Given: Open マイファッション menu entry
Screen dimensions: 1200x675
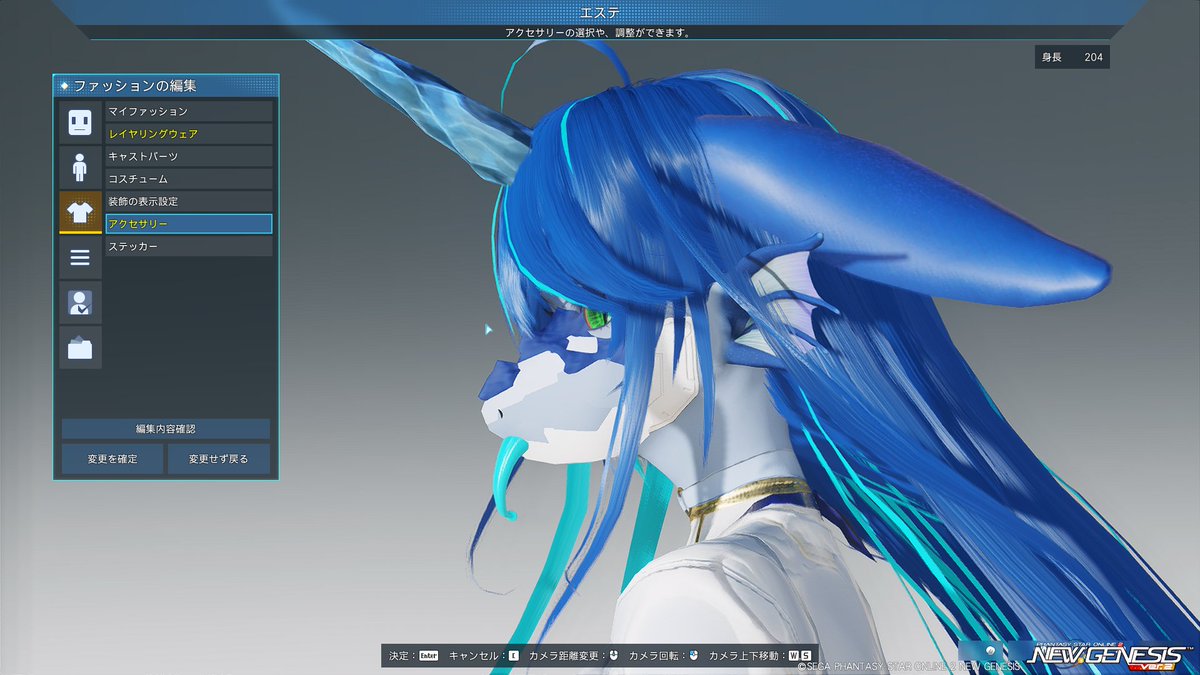Looking at the screenshot, I should [189, 111].
